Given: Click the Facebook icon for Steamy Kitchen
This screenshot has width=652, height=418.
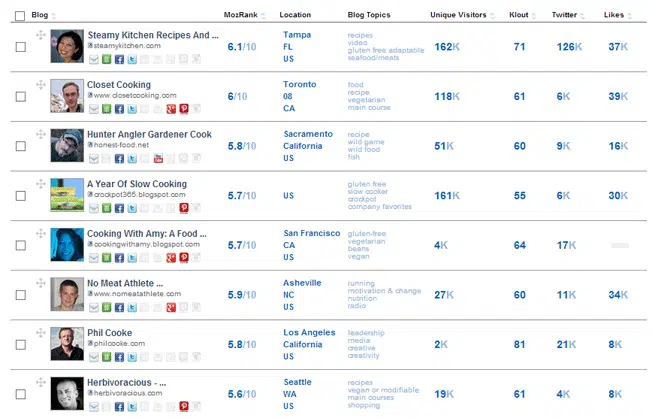Looking at the screenshot, I should (119, 60).
